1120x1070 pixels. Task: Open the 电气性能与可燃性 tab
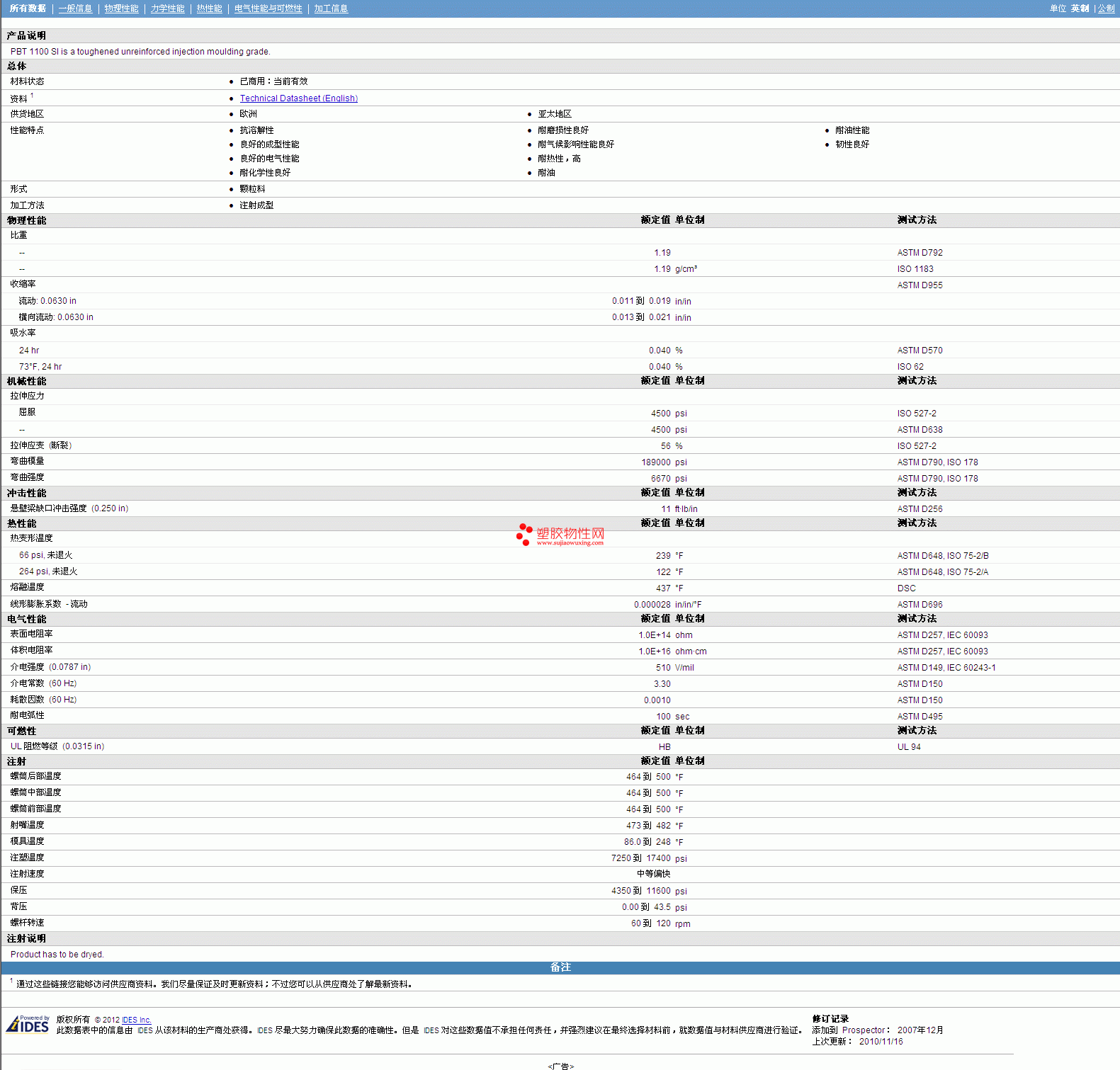268,8
